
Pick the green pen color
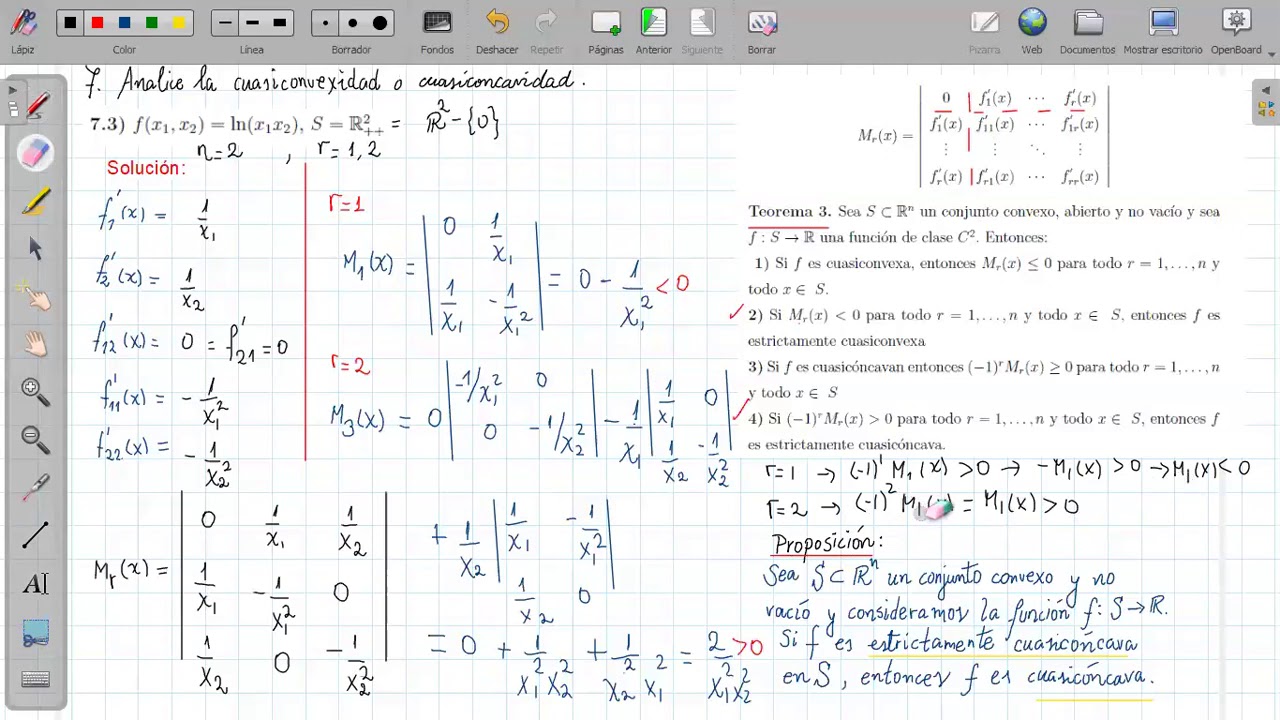[151, 23]
